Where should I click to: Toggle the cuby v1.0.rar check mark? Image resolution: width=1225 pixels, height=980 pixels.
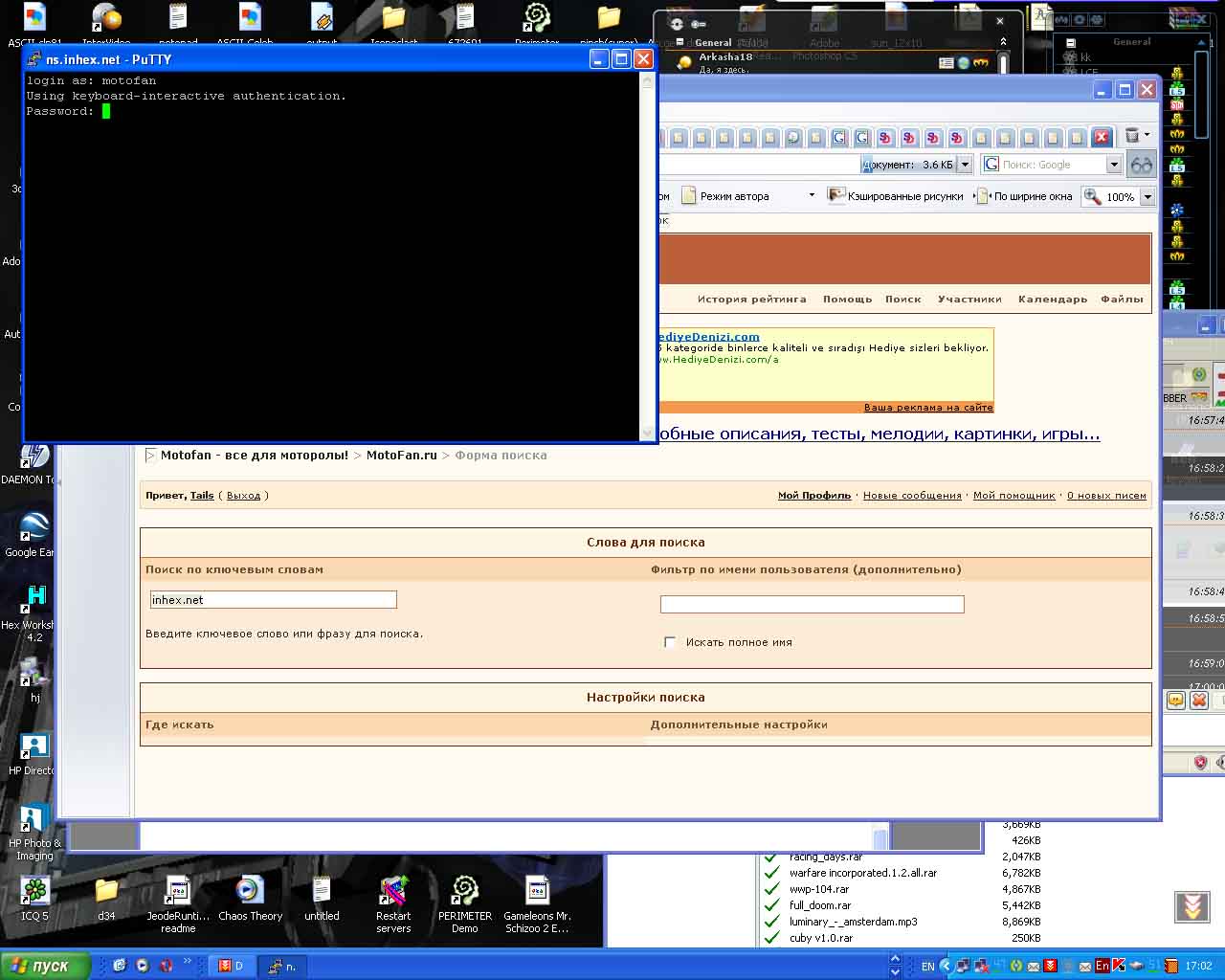[771, 938]
